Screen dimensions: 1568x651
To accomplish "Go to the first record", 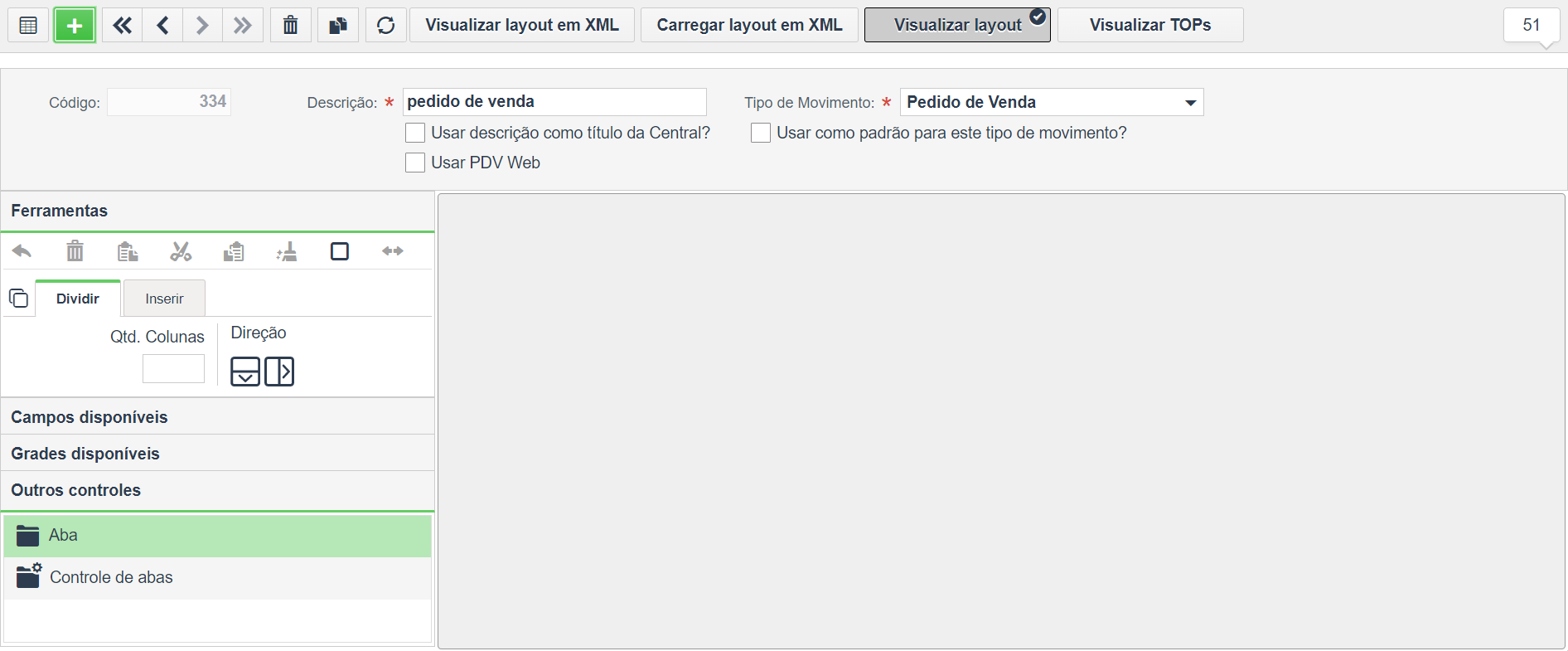I will coord(122,25).
